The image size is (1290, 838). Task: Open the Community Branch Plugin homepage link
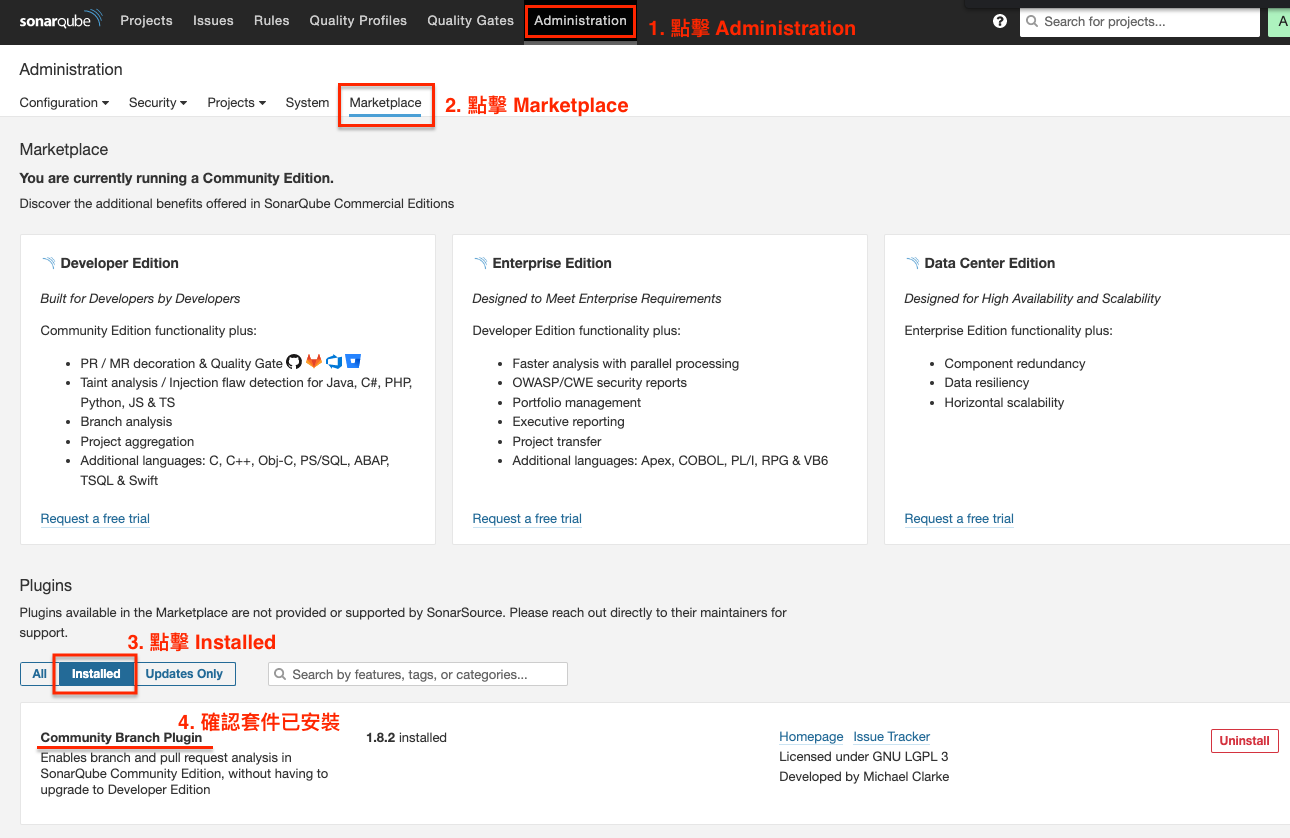[811, 736]
